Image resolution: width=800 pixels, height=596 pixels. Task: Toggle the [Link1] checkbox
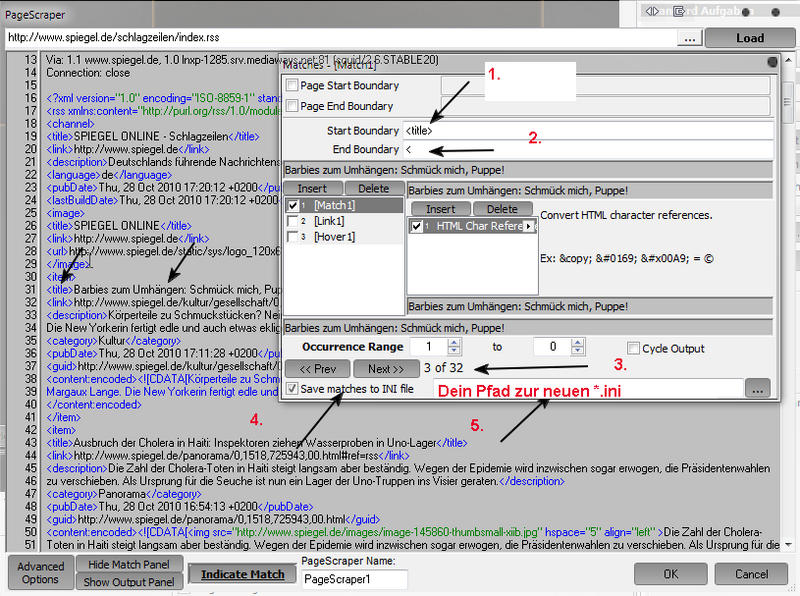click(292, 221)
